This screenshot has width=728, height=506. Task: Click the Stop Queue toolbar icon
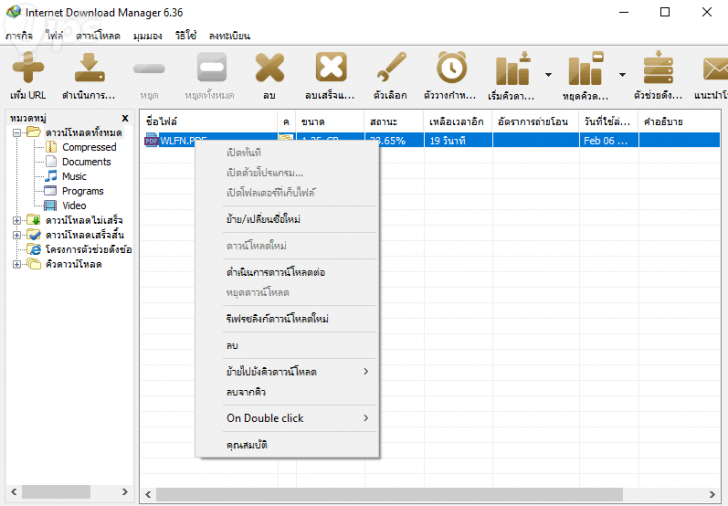click(586, 68)
